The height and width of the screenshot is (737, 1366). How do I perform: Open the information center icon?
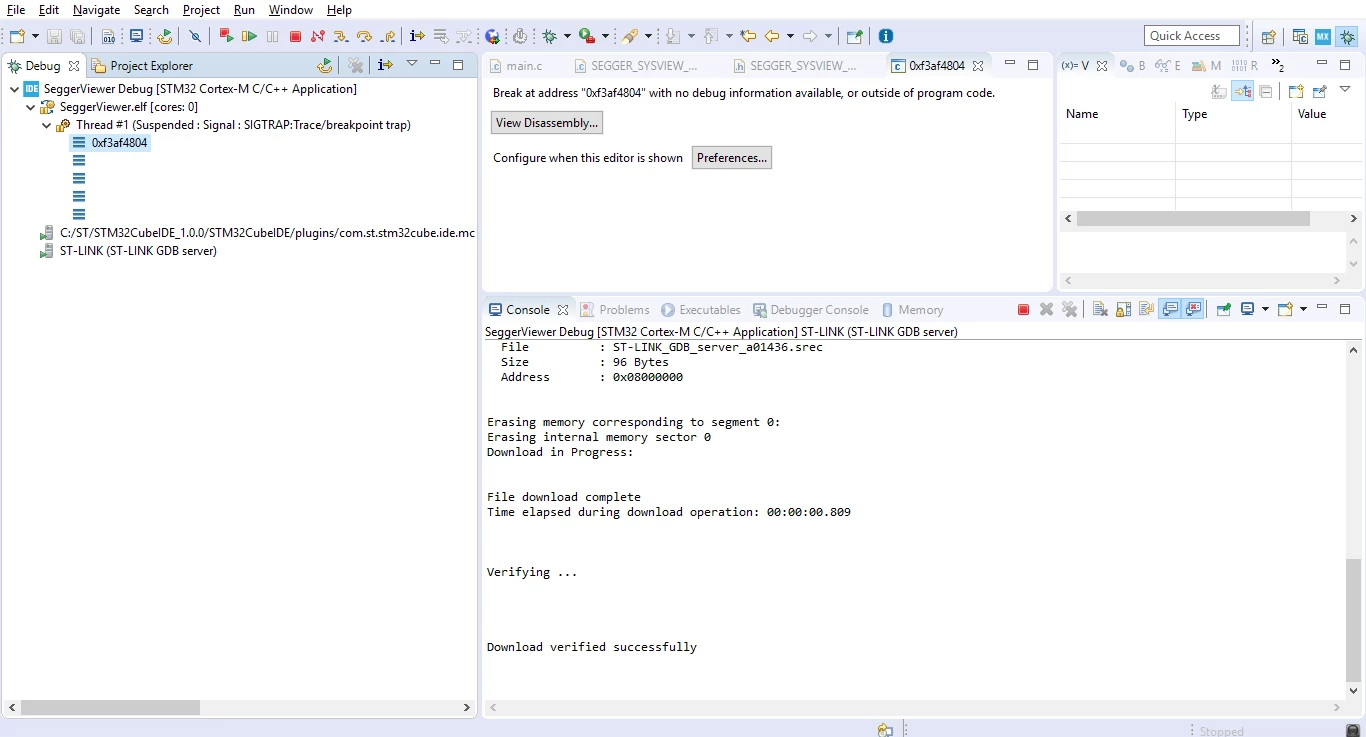[x=886, y=36]
